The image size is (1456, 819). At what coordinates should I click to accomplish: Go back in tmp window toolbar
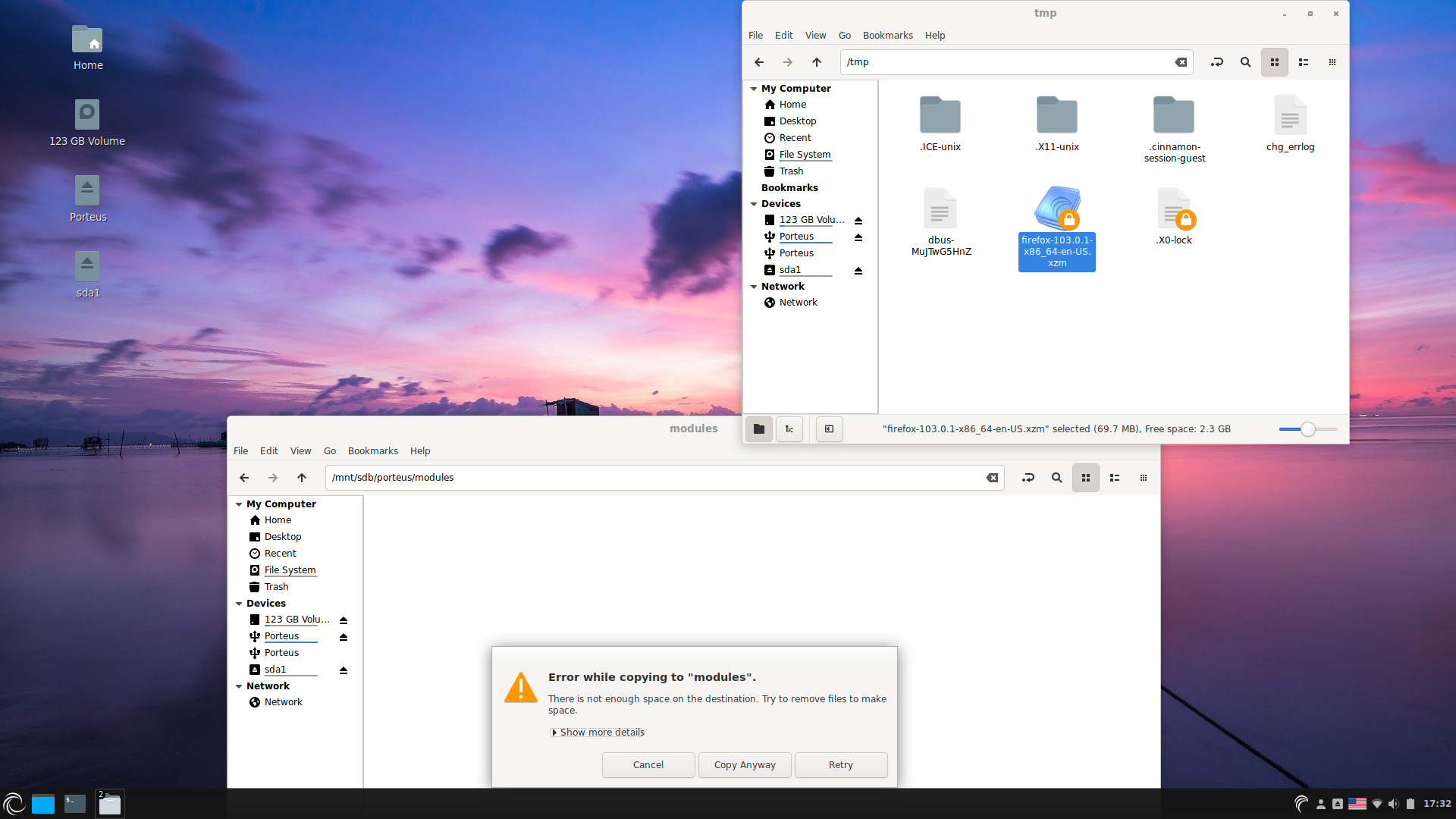click(759, 62)
